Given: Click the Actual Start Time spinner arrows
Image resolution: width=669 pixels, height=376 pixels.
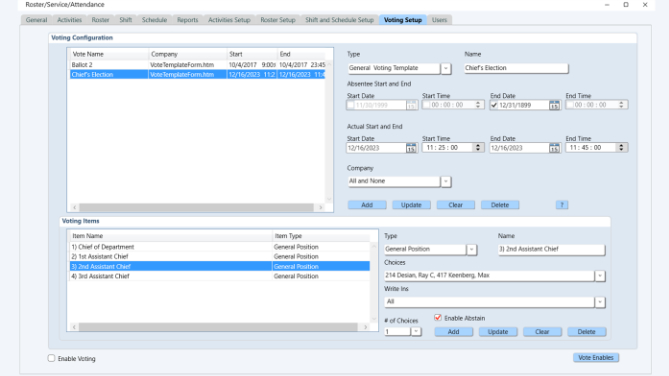Looking at the screenshot, I should (478, 148).
